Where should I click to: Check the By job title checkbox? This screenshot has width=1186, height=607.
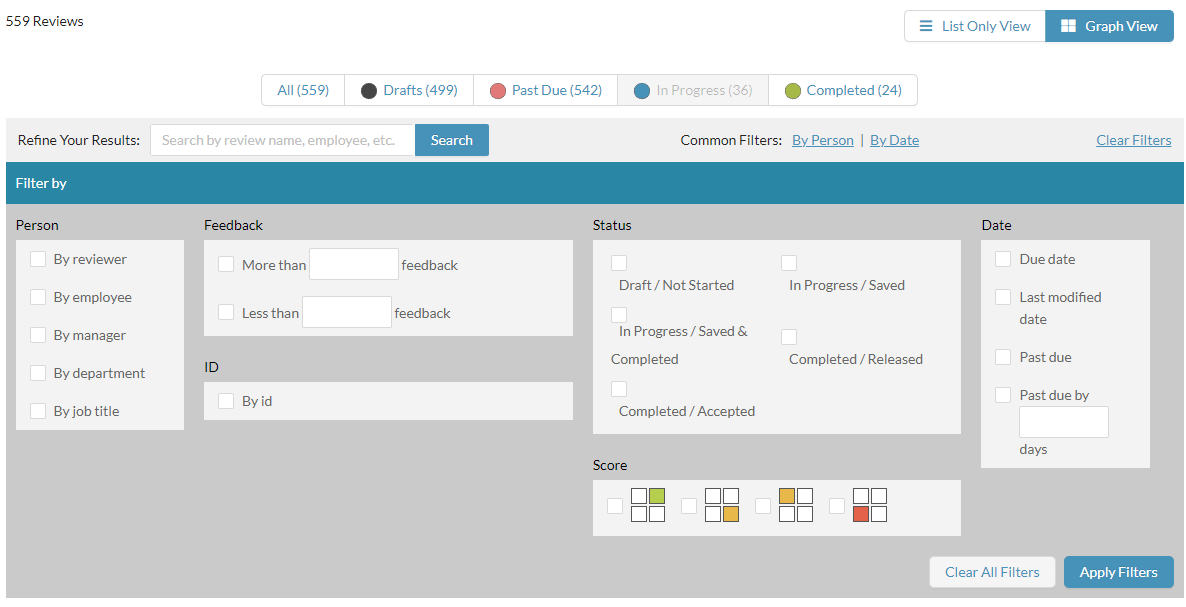pyautogui.click(x=38, y=410)
